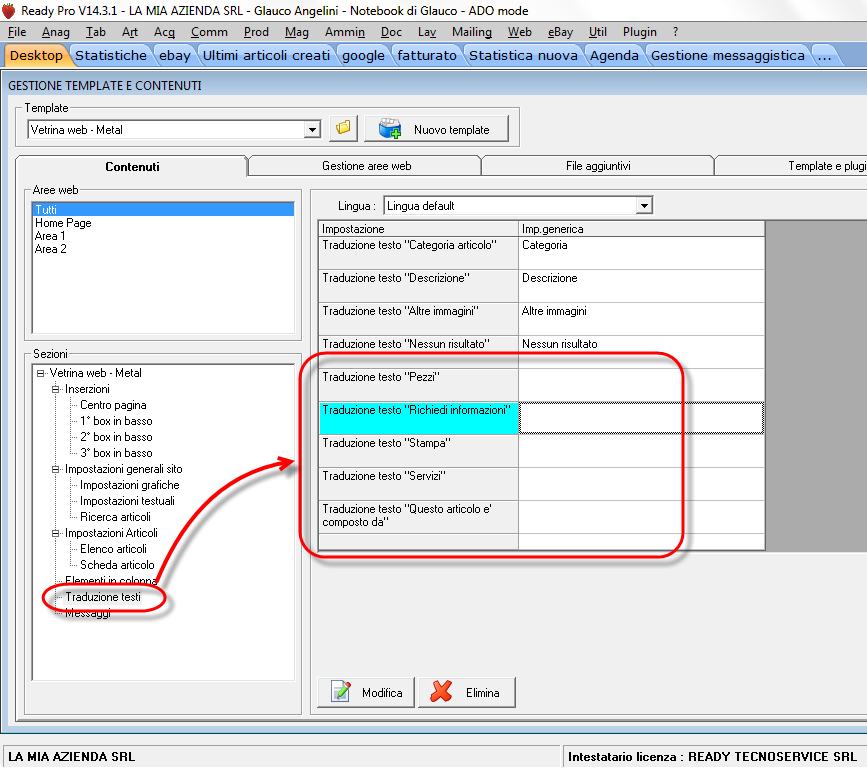The image size is (867, 768).
Task: Click the strawberry Ready Pro app icon
Action: pyautogui.click(x=8, y=11)
